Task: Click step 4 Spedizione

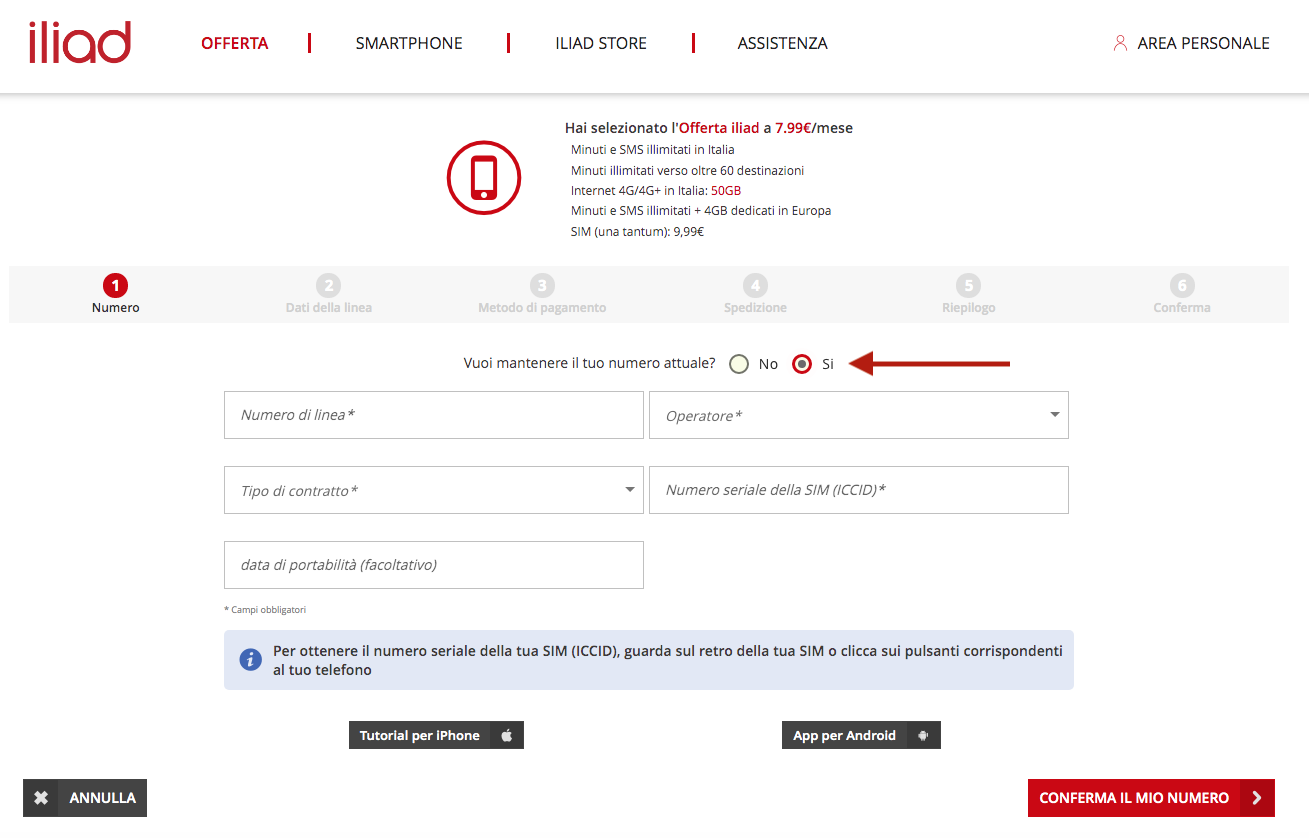Action: pos(756,294)
